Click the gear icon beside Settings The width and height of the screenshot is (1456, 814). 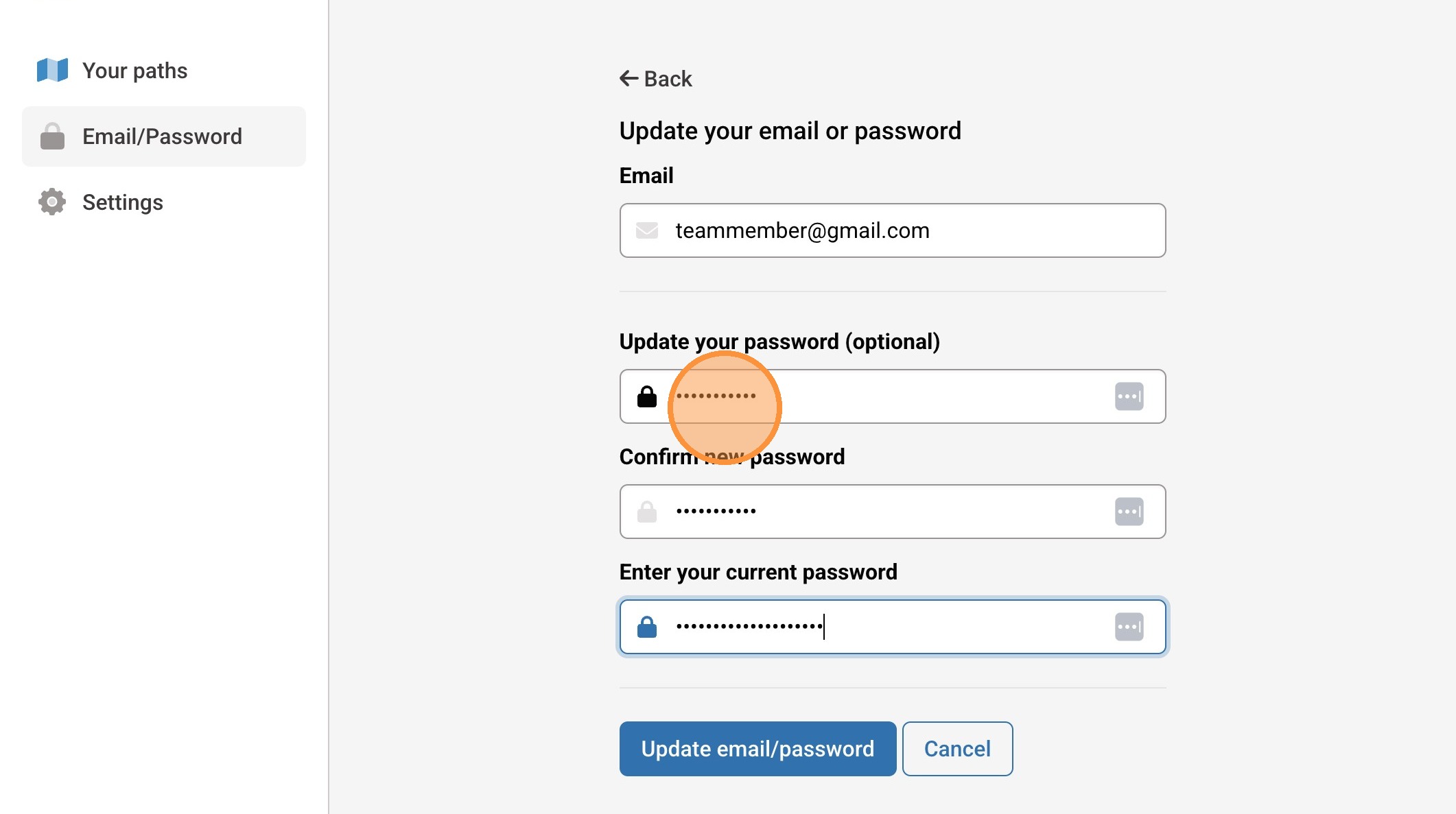click(x=52, y=202)
